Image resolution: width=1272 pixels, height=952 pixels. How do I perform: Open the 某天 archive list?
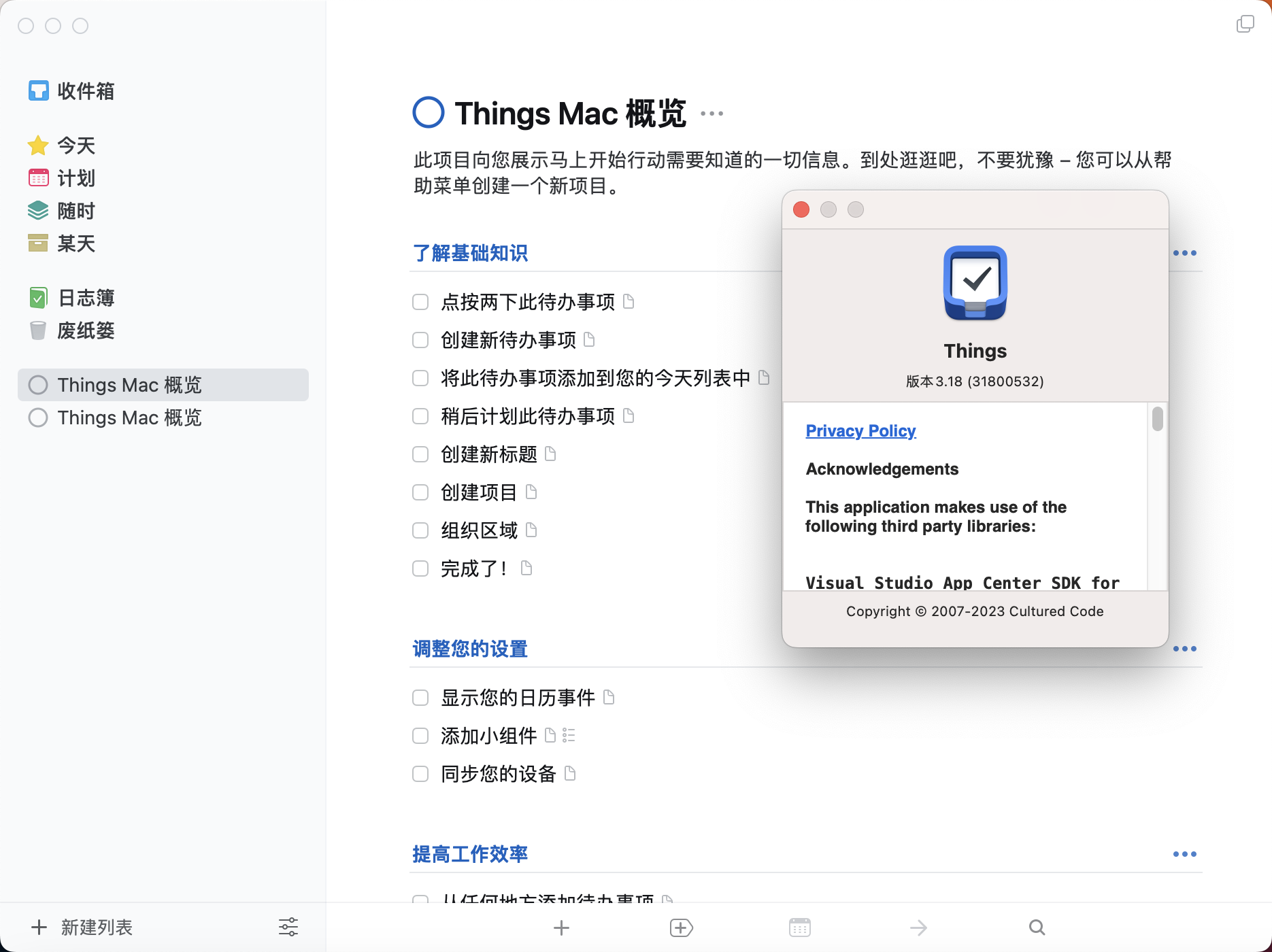point(61,243)
